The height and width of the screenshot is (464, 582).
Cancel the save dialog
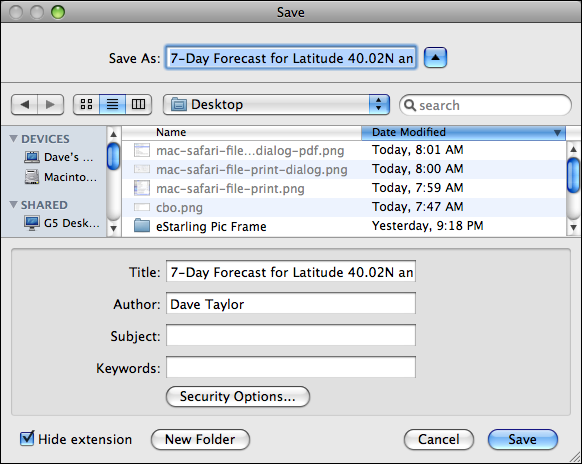click(x=439, y=440)
